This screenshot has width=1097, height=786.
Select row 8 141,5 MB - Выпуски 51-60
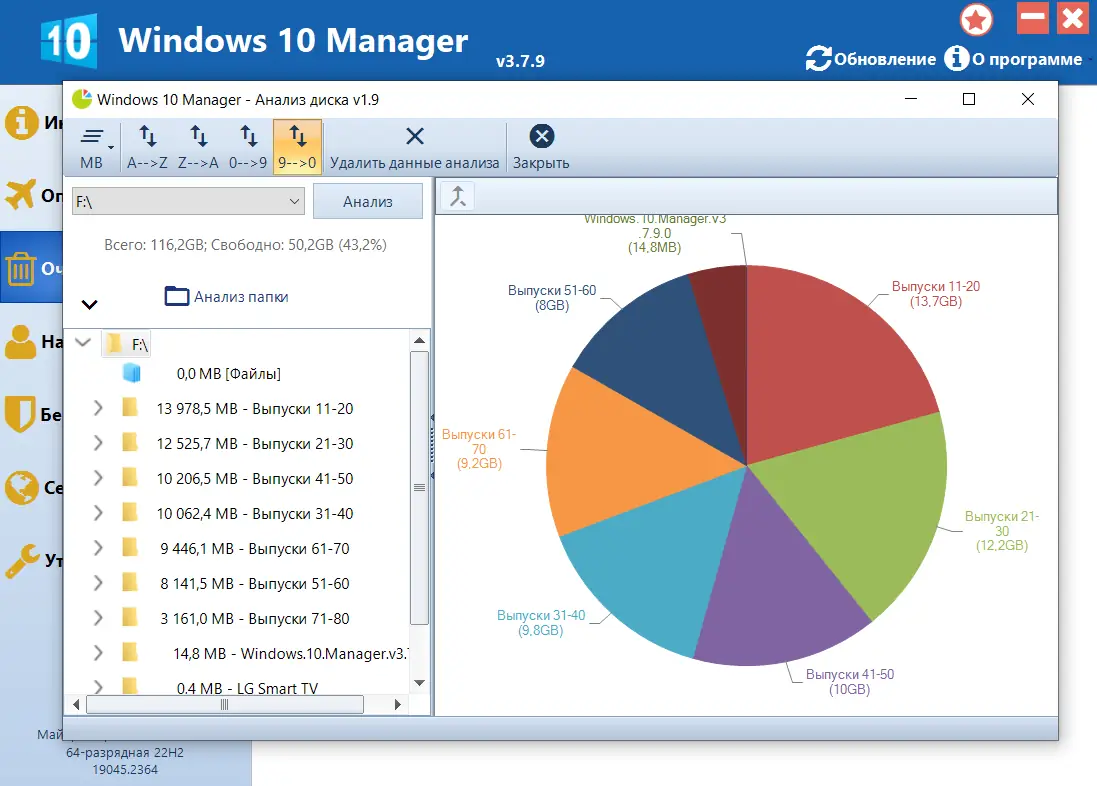[255, 584]
